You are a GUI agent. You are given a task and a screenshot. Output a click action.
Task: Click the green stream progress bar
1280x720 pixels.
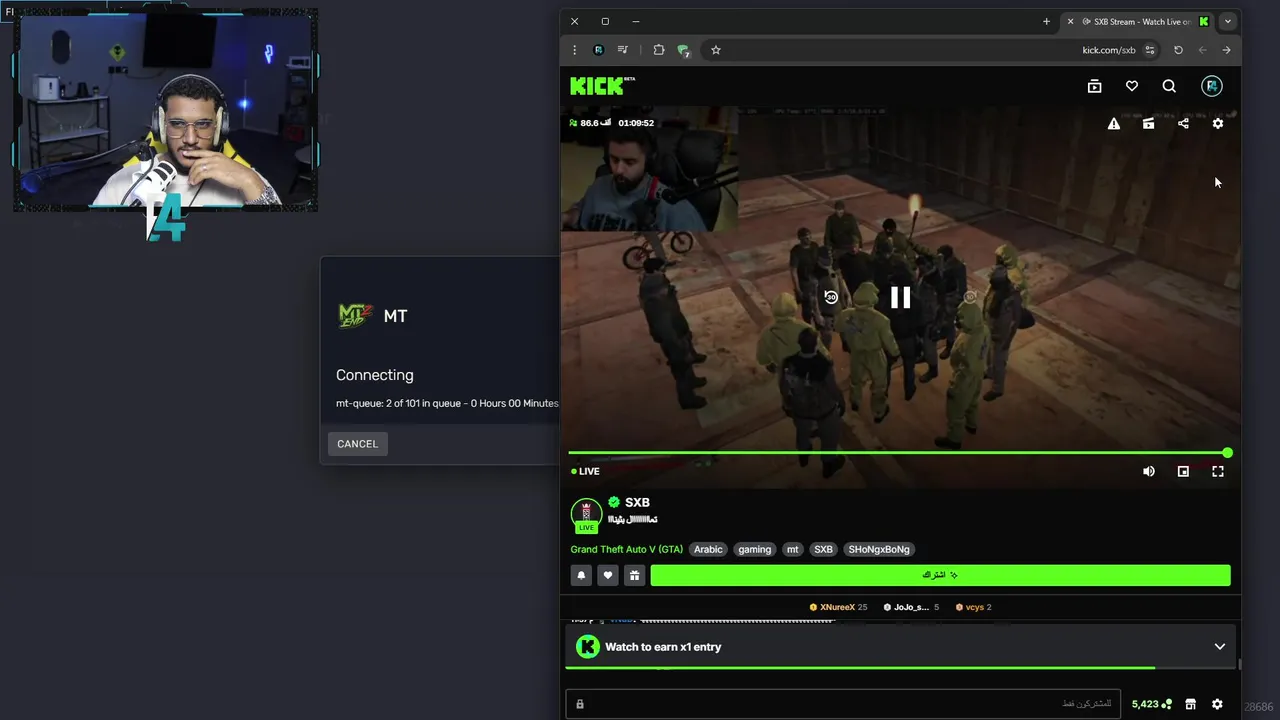(x=898, y=453)
